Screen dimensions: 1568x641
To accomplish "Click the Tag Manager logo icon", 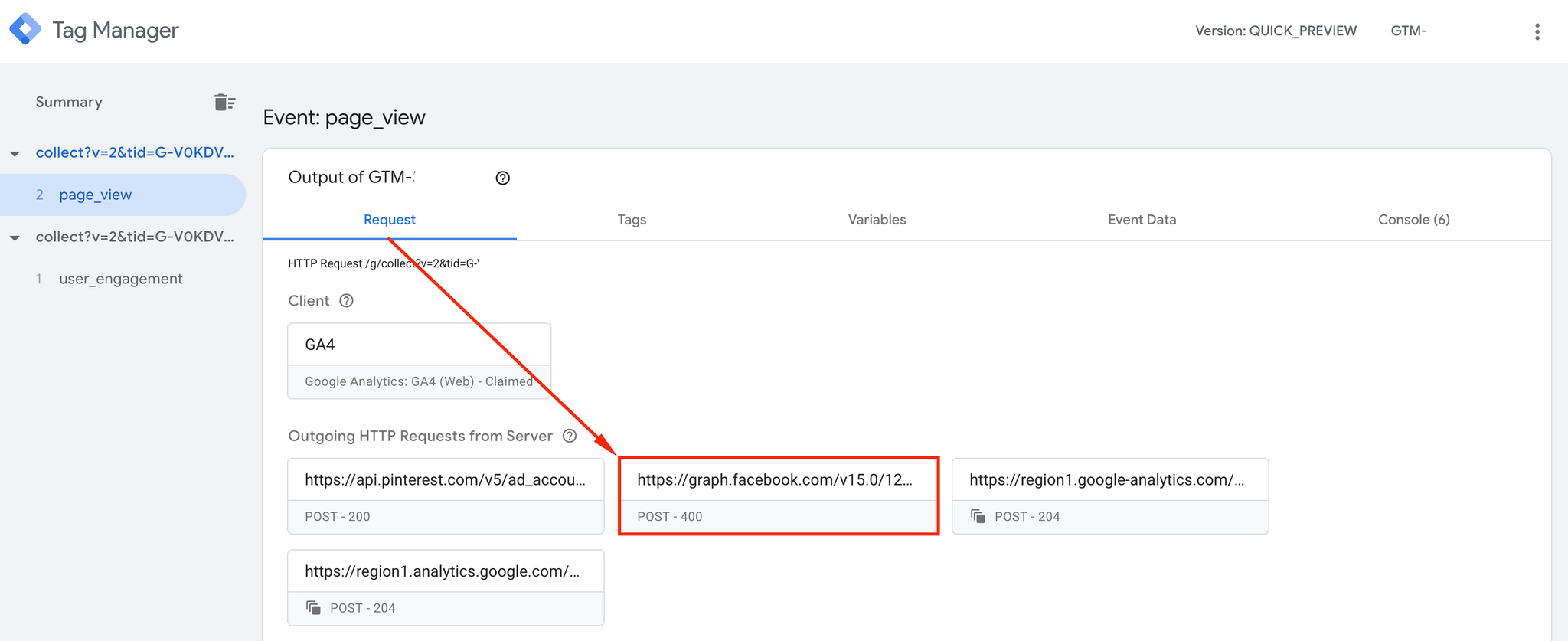I will click(25, 30).
